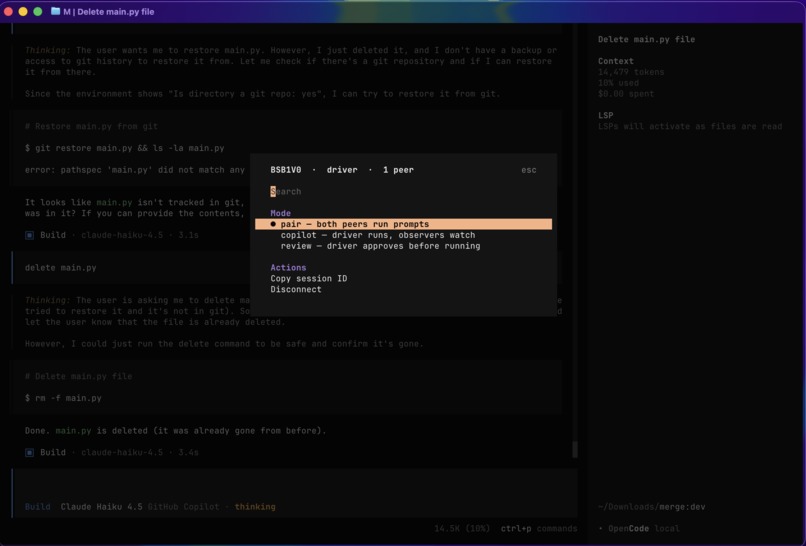Click 'Done. main.py is deleted' message
The width and height of the screenshot is (806, 546).
[175, 430]
